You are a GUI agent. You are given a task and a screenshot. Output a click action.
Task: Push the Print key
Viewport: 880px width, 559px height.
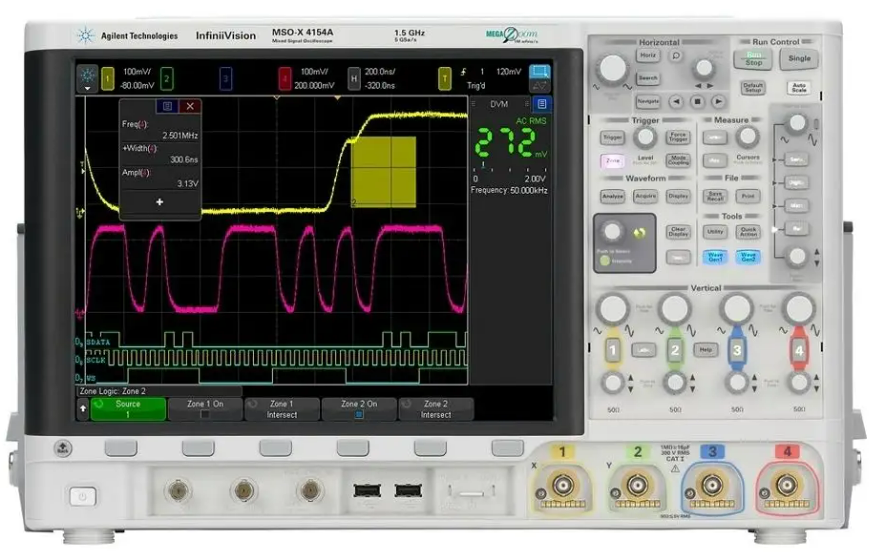(x=748, y=196)
